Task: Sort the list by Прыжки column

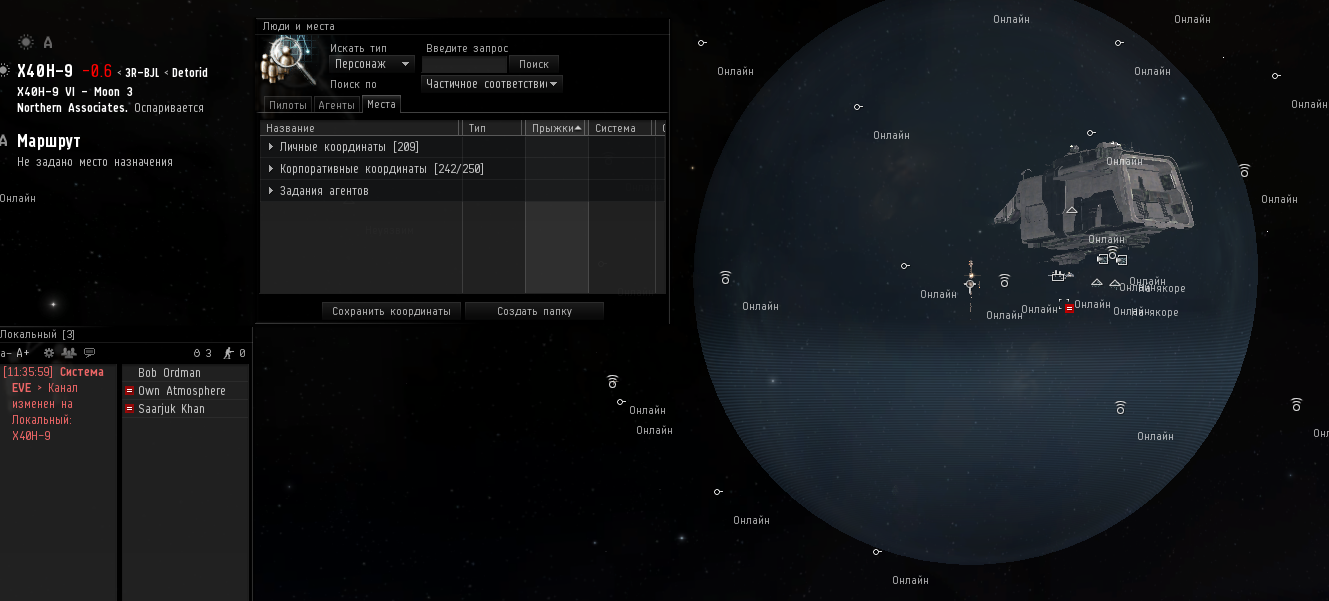Action: (x=556, y=128)
